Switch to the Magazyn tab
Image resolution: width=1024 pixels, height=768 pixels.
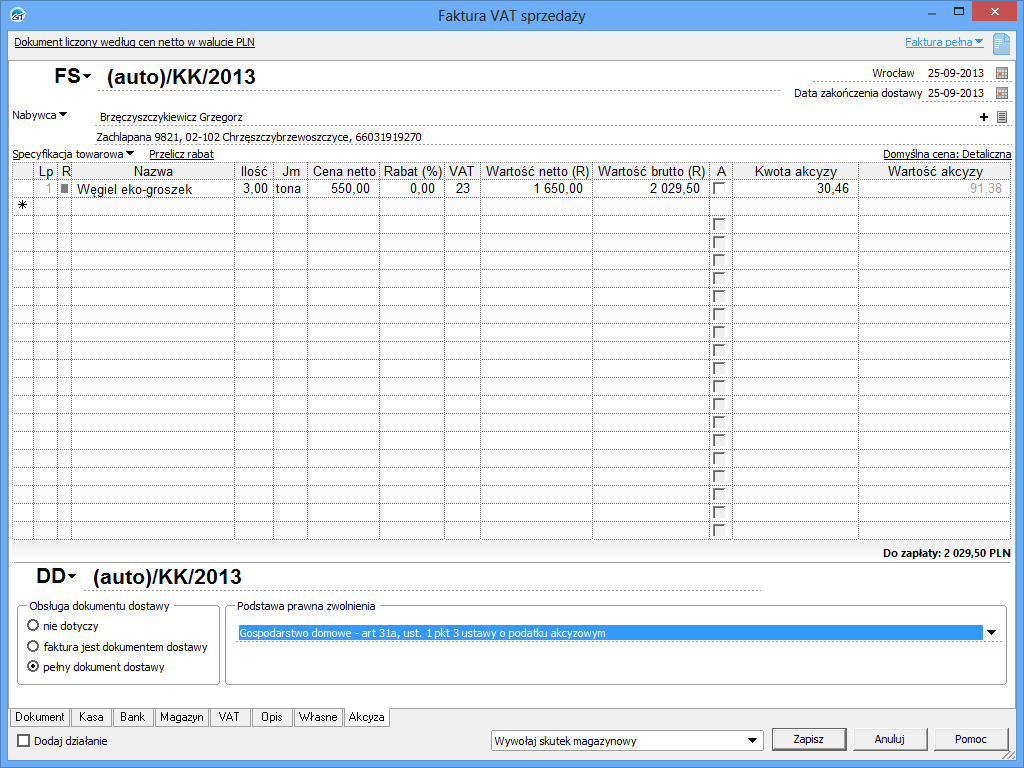point(181,717)
